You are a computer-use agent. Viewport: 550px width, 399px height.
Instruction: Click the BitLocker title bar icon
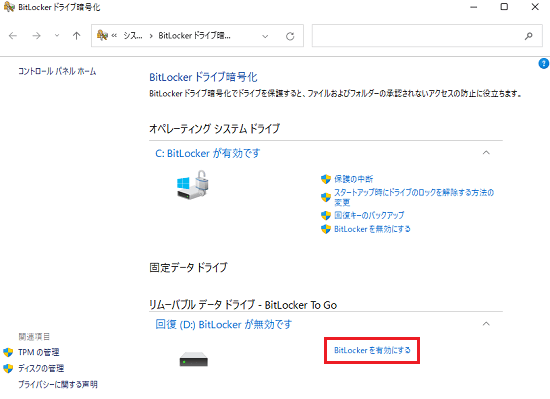[x=9, y=7]
